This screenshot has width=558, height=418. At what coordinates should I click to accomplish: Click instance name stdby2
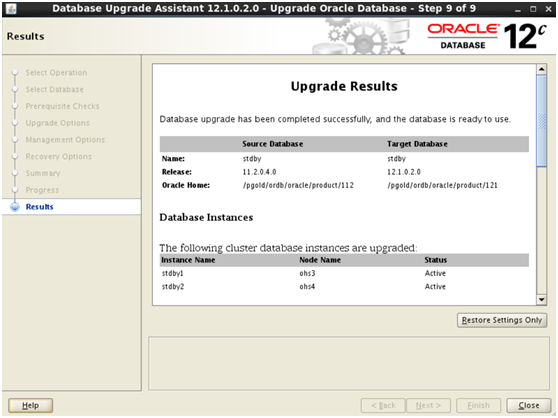coord(173,286)
